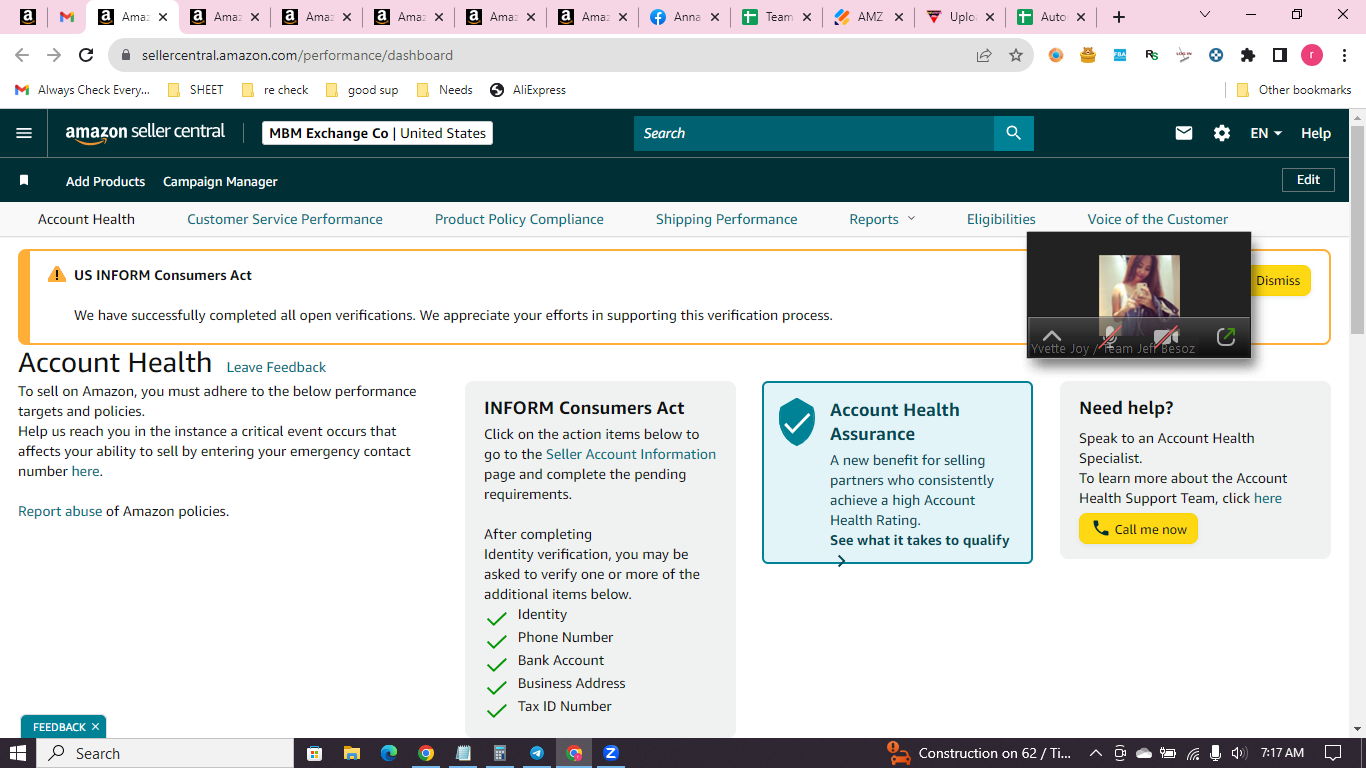Screen dimensions: 1366x768
Task: Show hidden system tray icons
Action: click(1095, 753)
